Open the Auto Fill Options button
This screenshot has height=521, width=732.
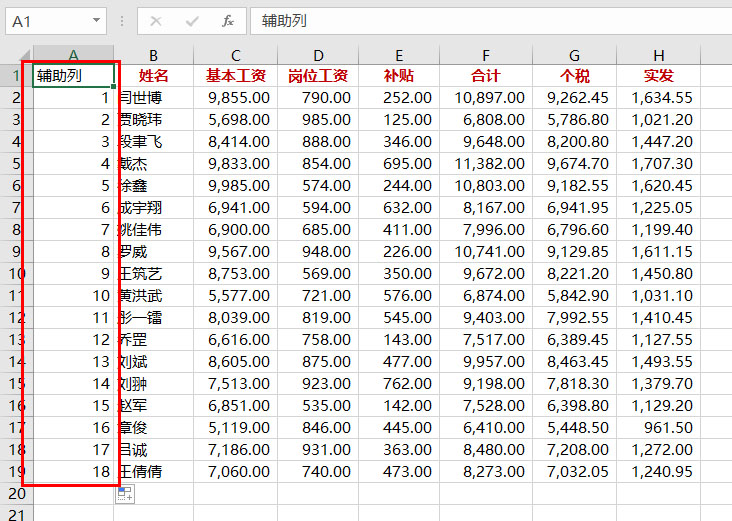pos(125,494)
